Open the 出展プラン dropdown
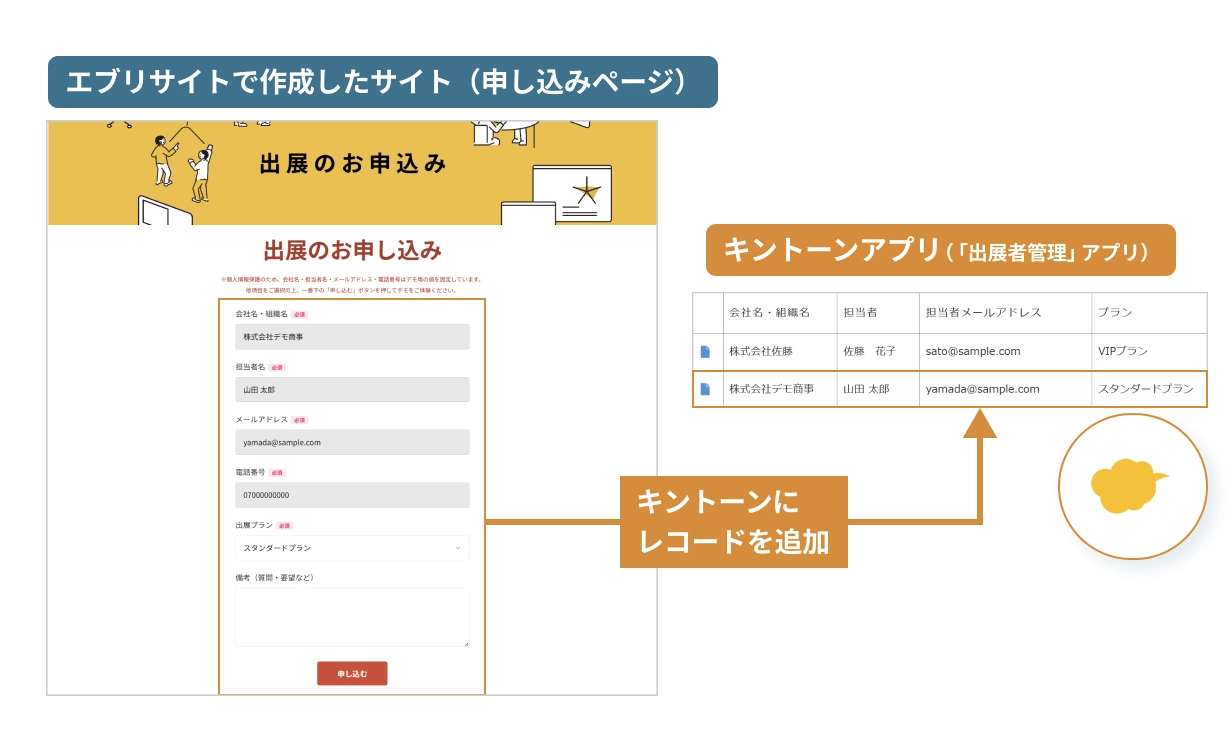 click(352, 548)
